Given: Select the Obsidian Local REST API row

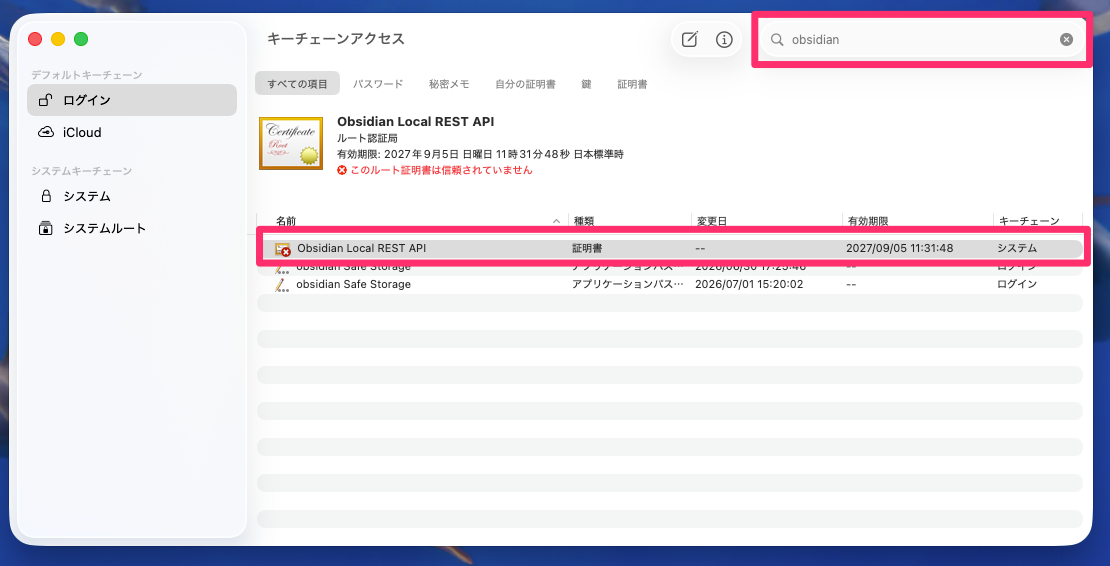Looking at the screenshot, I should 670,248.
